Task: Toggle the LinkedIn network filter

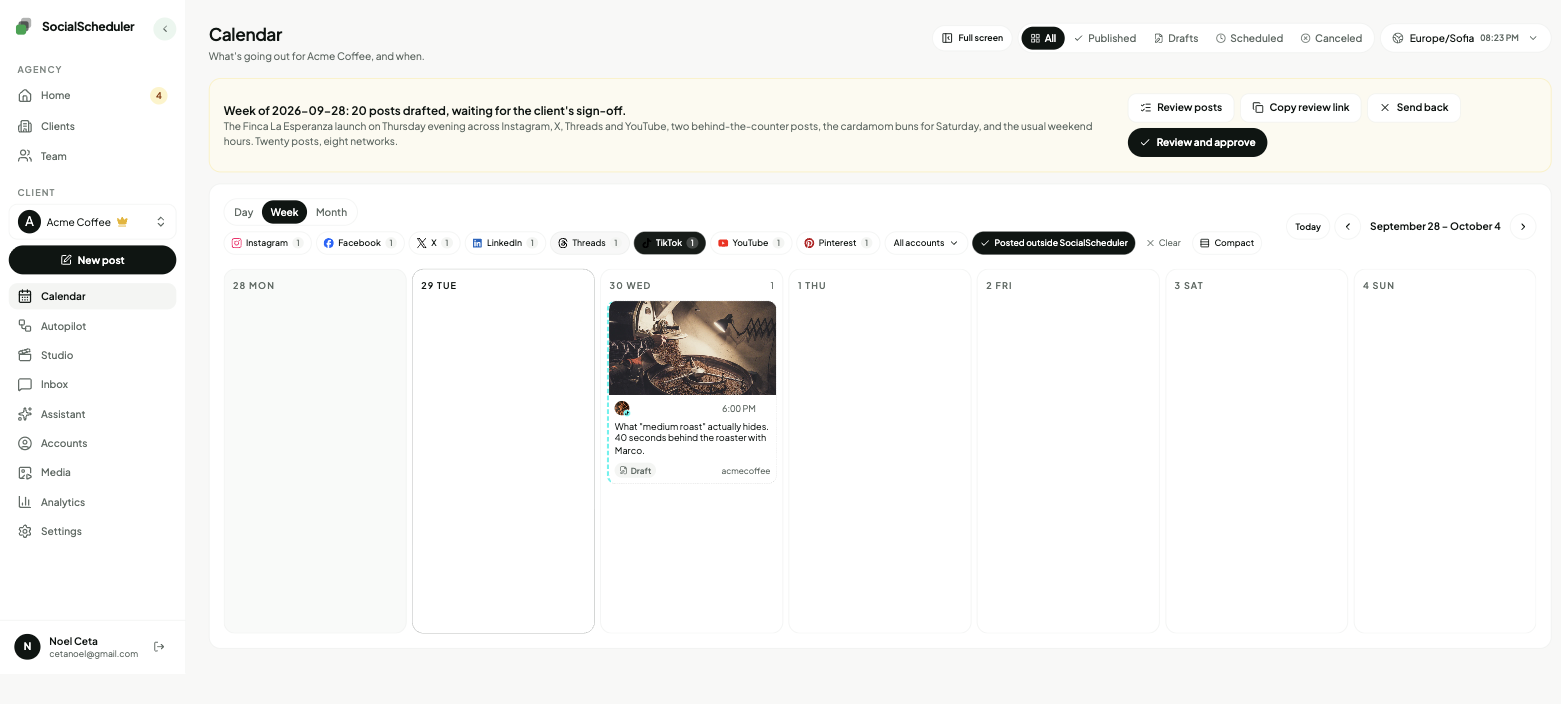Action: tap(504, 243)
